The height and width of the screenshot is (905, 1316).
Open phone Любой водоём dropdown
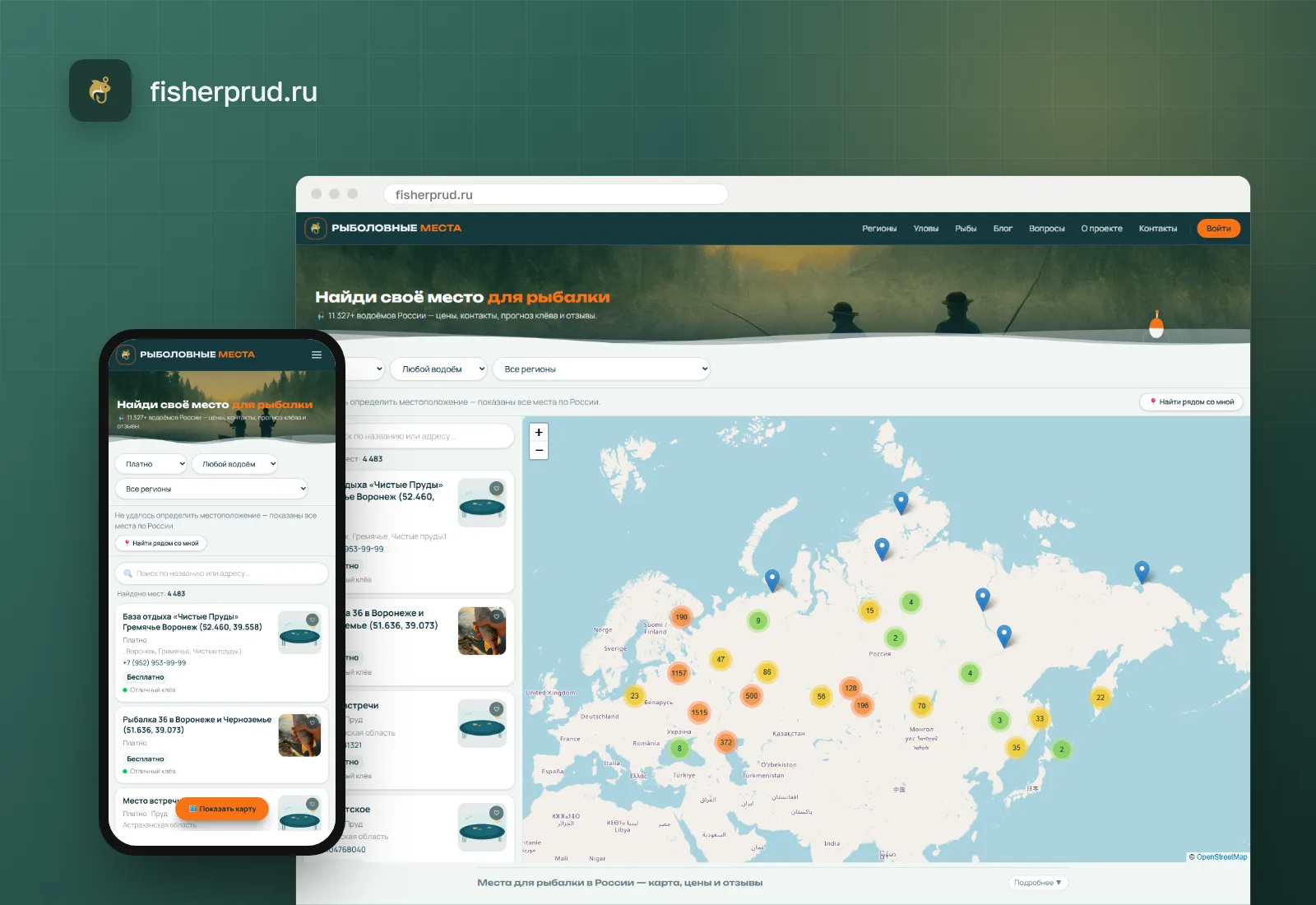[x=234, y=464]
